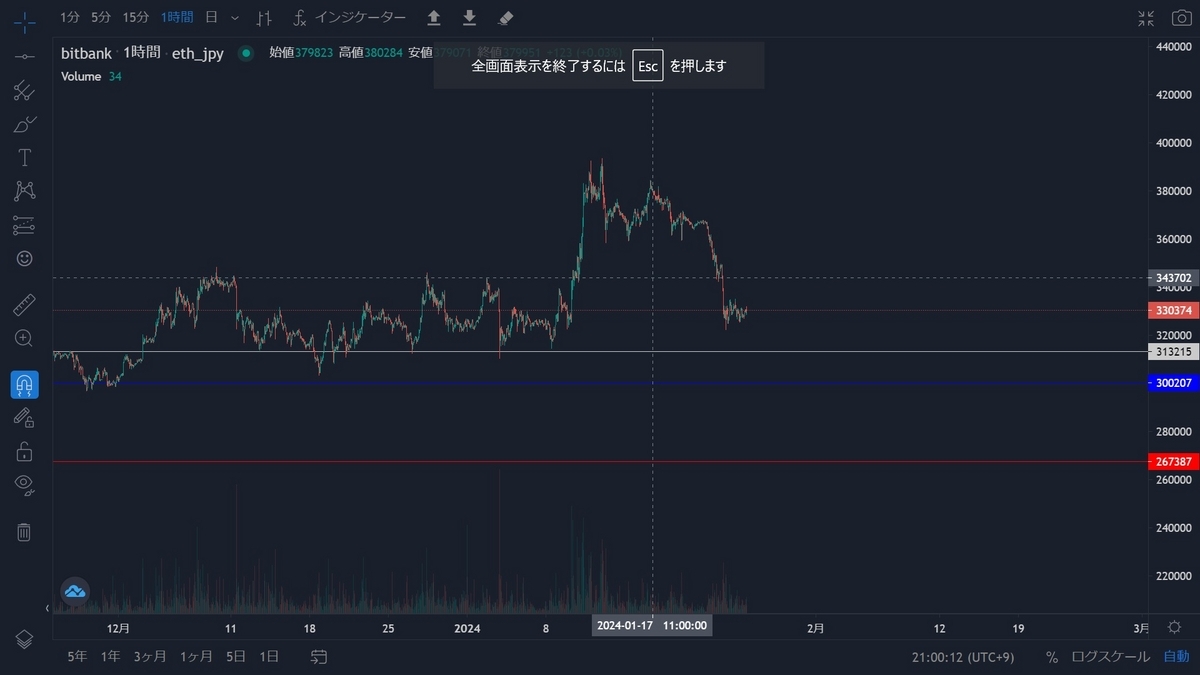
Task: Click the blue 300207 price label
Action: click(1173, 383)
